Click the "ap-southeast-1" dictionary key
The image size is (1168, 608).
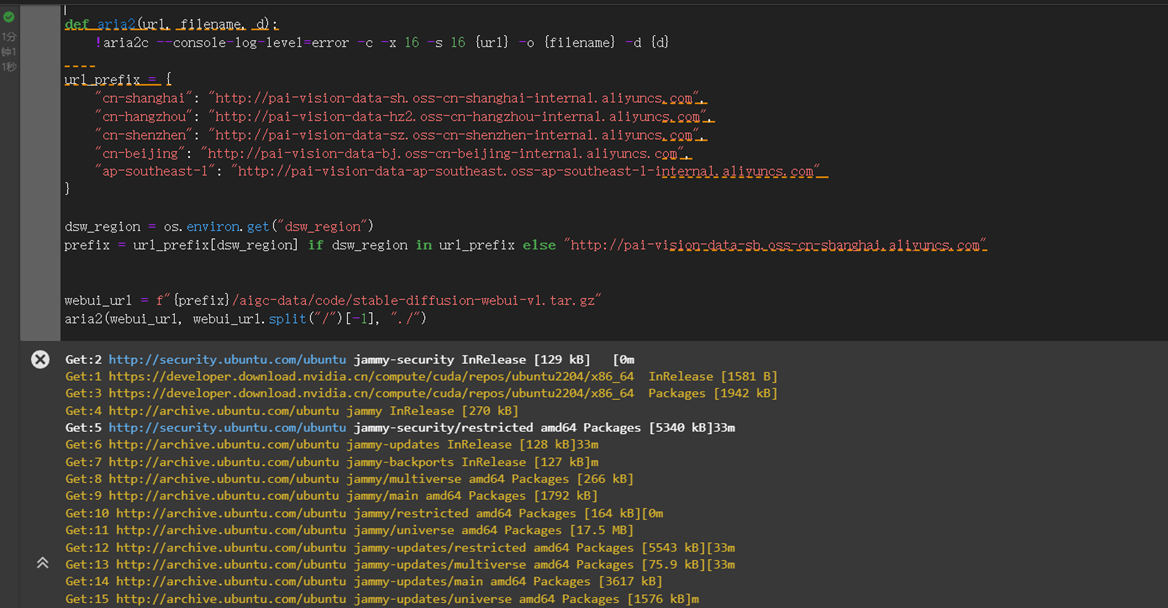(x=155, y=171)
